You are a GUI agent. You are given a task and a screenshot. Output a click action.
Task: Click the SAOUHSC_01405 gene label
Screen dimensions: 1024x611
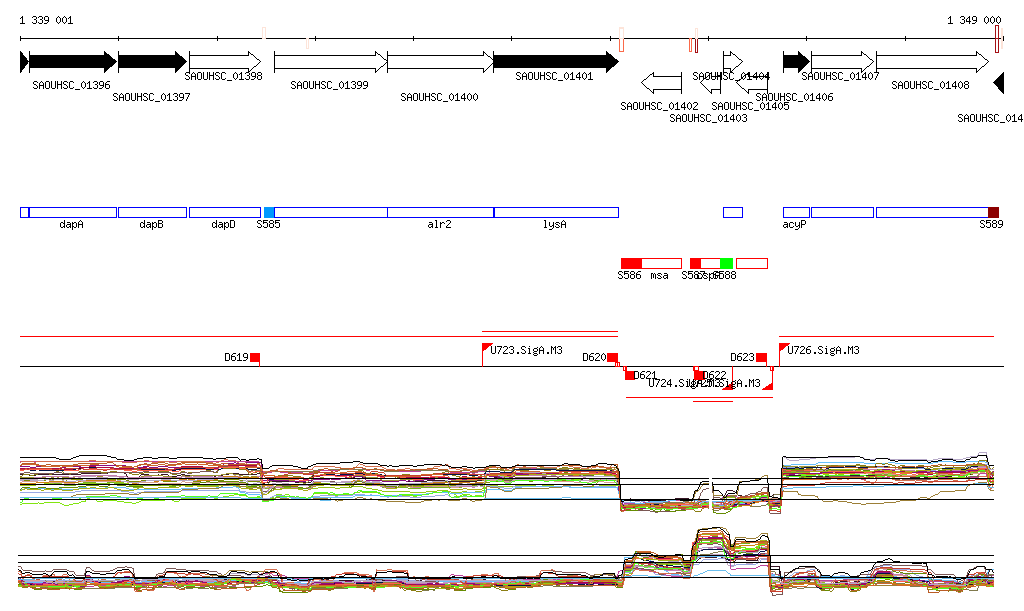coord(750,106)
